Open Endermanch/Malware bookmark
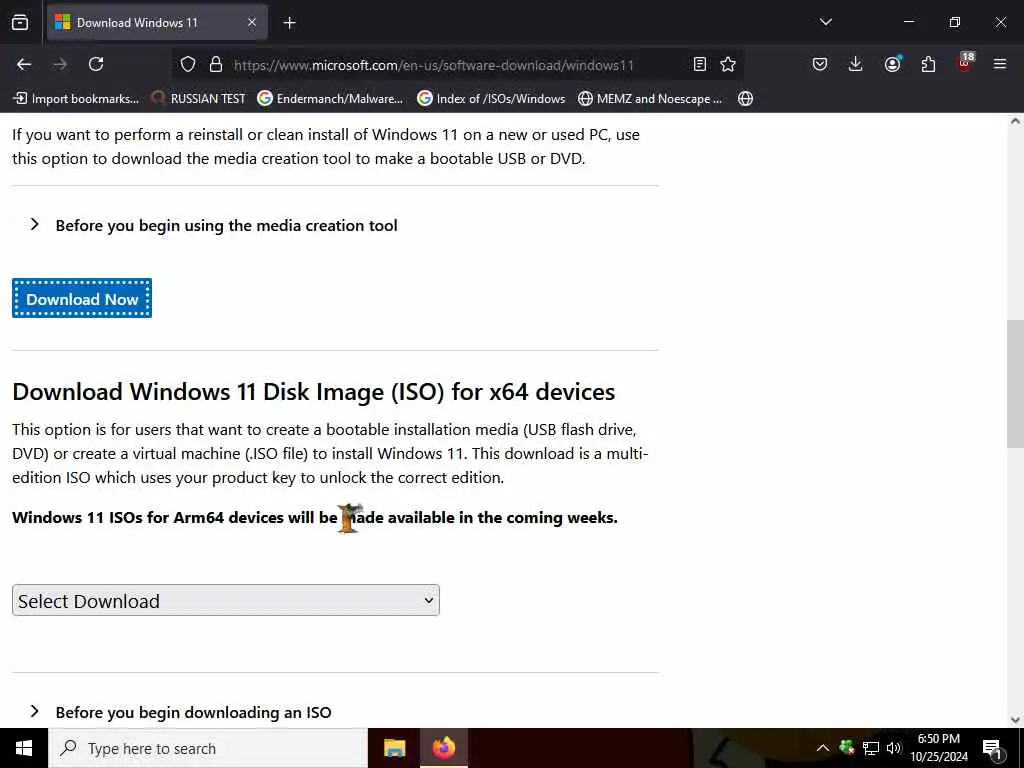 [x=330, y=99]
